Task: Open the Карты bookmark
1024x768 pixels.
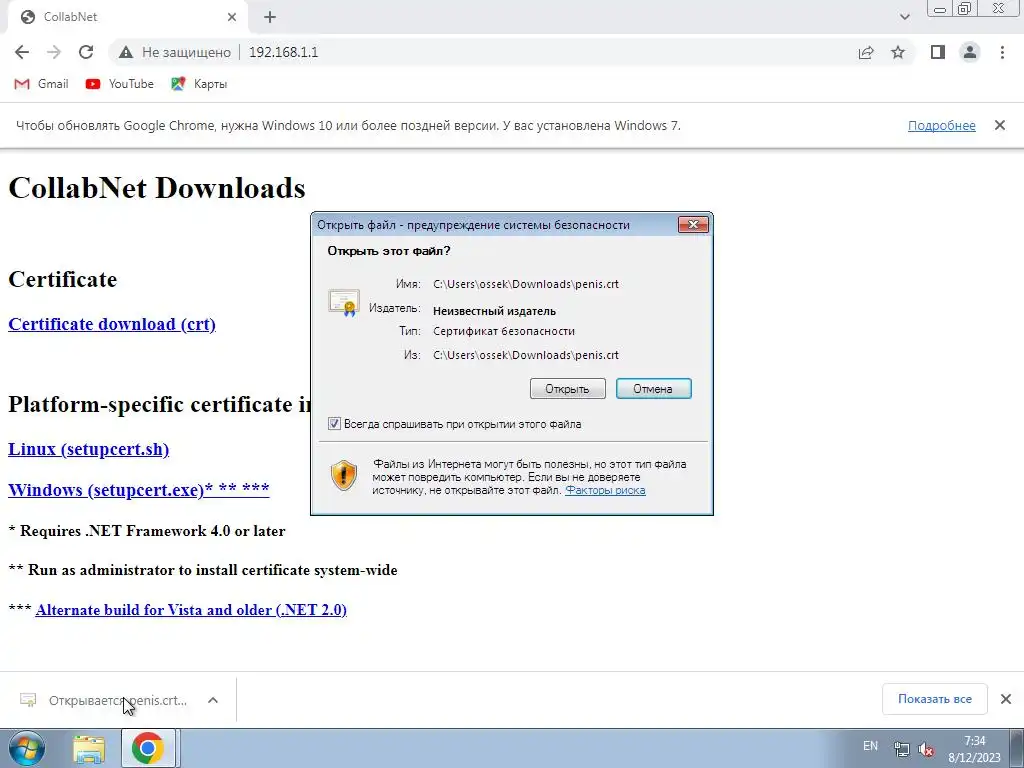Action: pyautogui.click(x=199, y=84)
